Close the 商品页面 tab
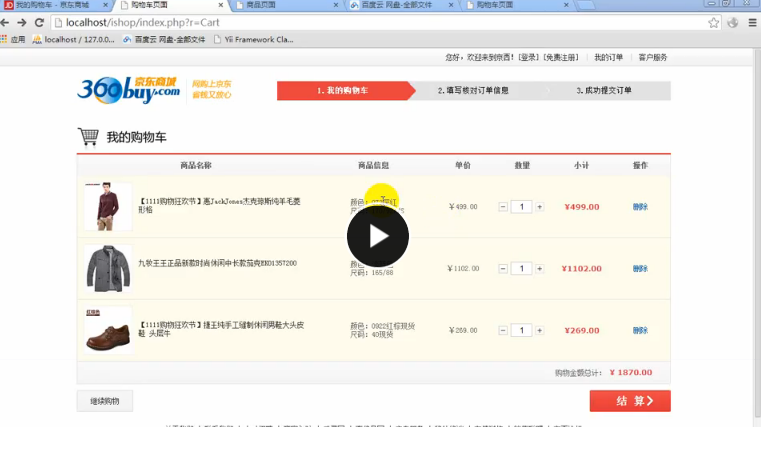Viewport: 761px width, 450px height. click(336, 5)
